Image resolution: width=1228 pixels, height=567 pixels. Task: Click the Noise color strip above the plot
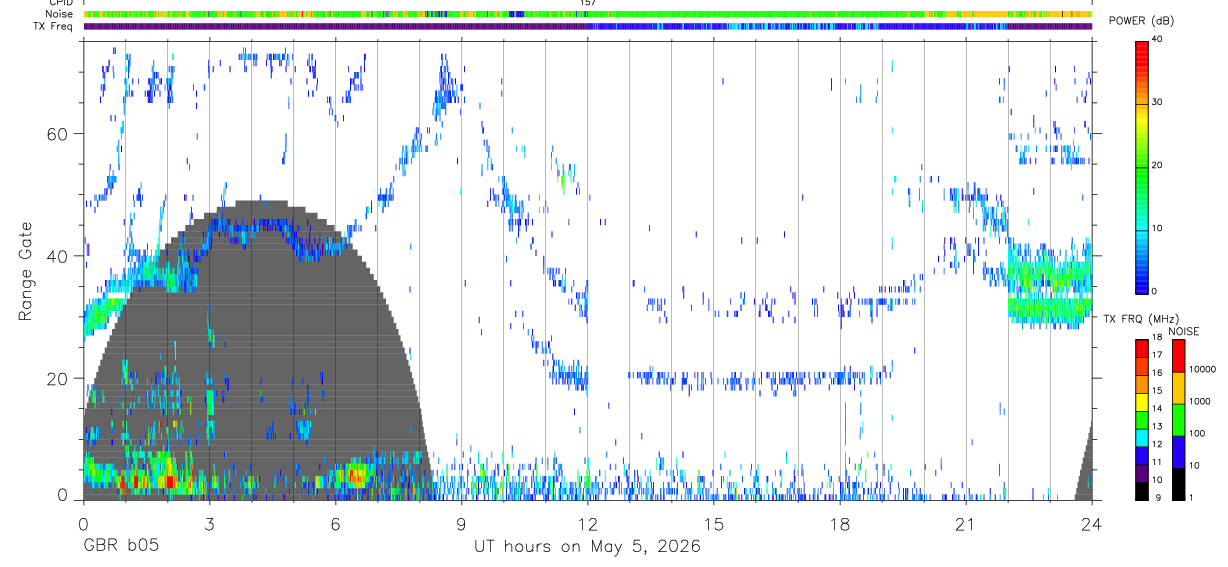pyautogui.click(x=587, y=14)
